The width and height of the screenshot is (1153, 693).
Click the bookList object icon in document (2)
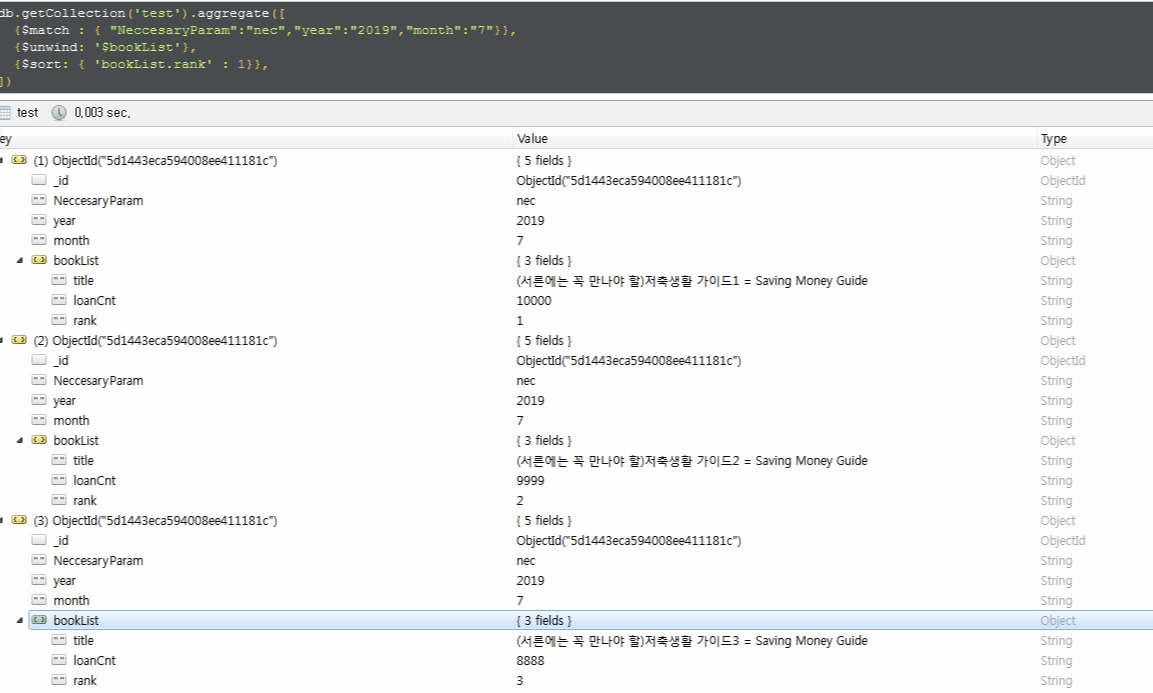pos(39,441)
